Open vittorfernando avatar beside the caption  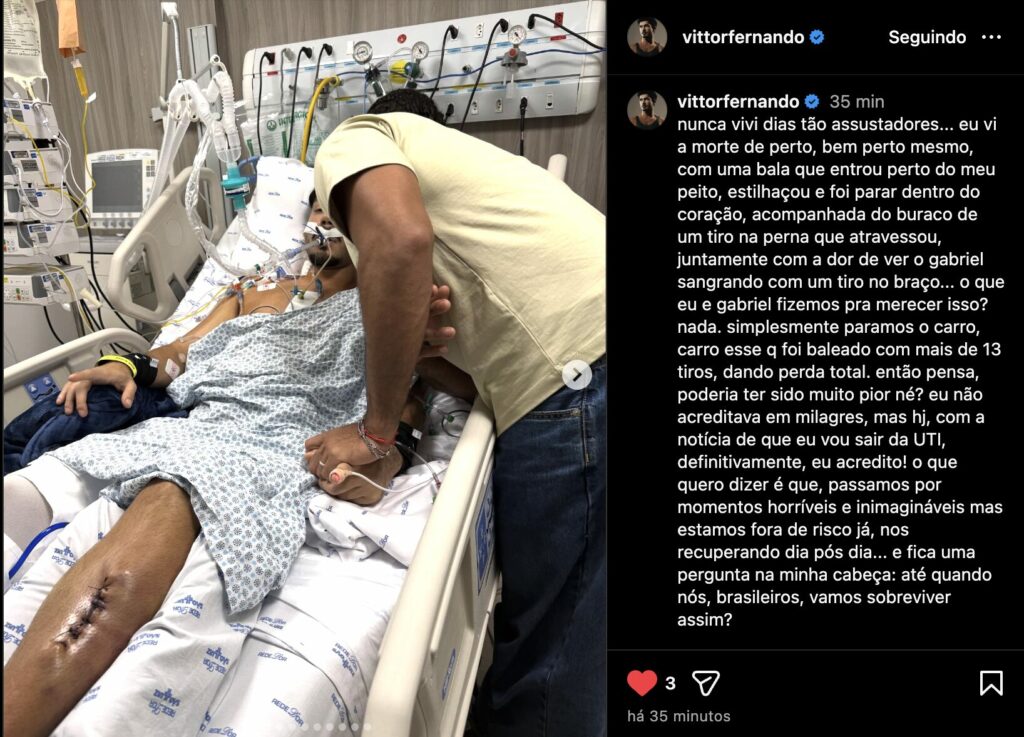(x=647, y=110)
